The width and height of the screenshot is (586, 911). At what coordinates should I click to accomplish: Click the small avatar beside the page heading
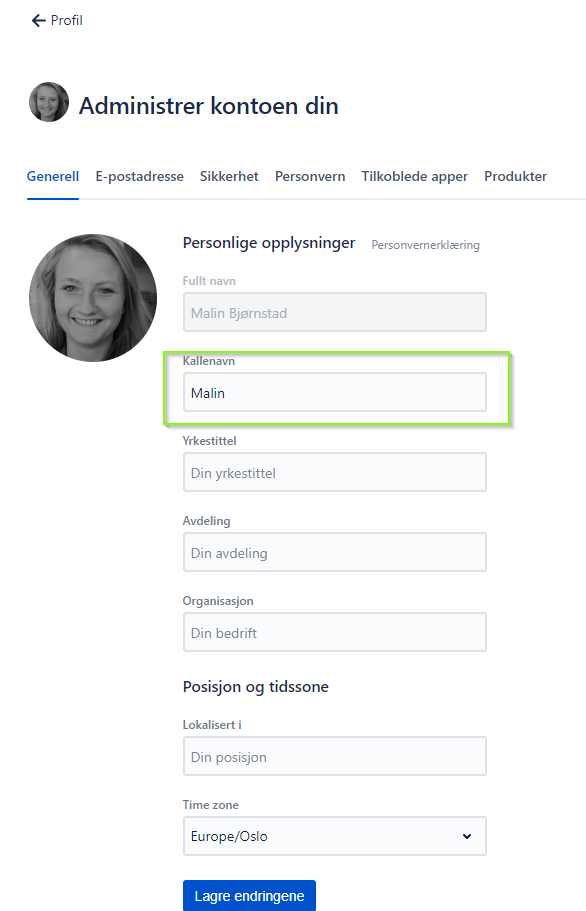[x=49, y=102]
